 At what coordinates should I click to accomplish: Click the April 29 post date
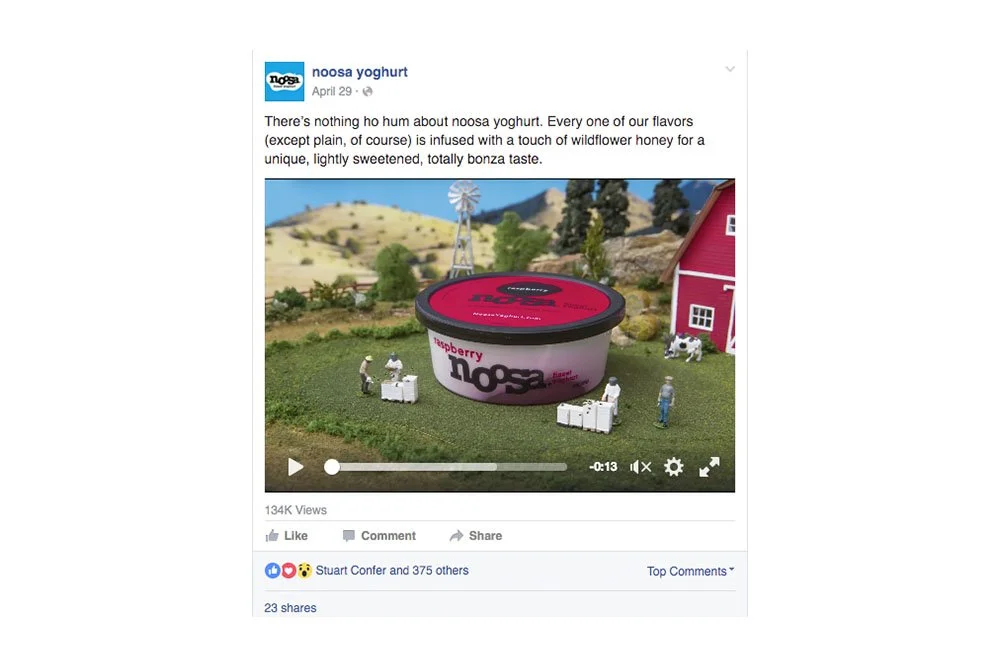[332, 91]
